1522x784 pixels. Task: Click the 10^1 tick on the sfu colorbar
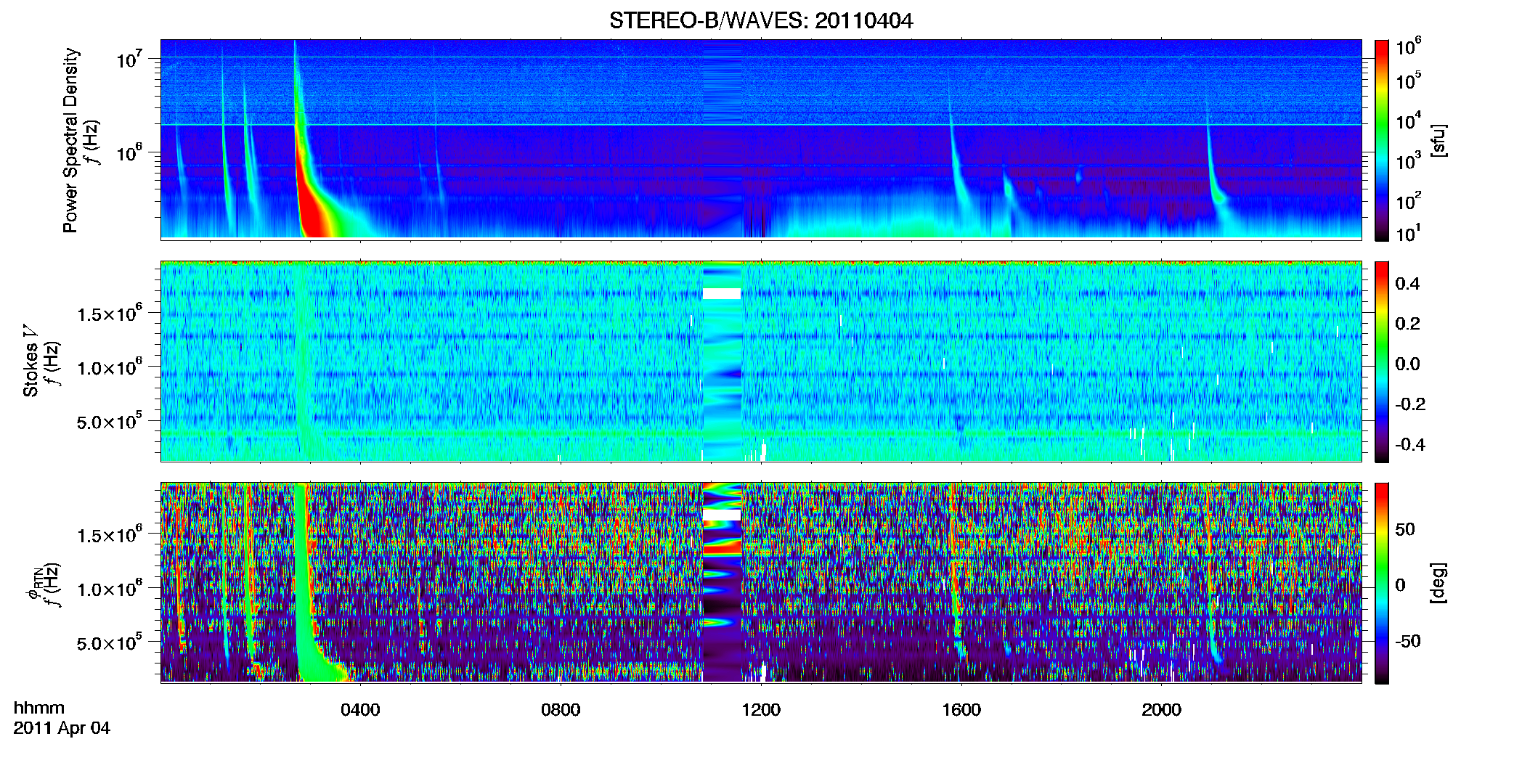[1409, 234]
